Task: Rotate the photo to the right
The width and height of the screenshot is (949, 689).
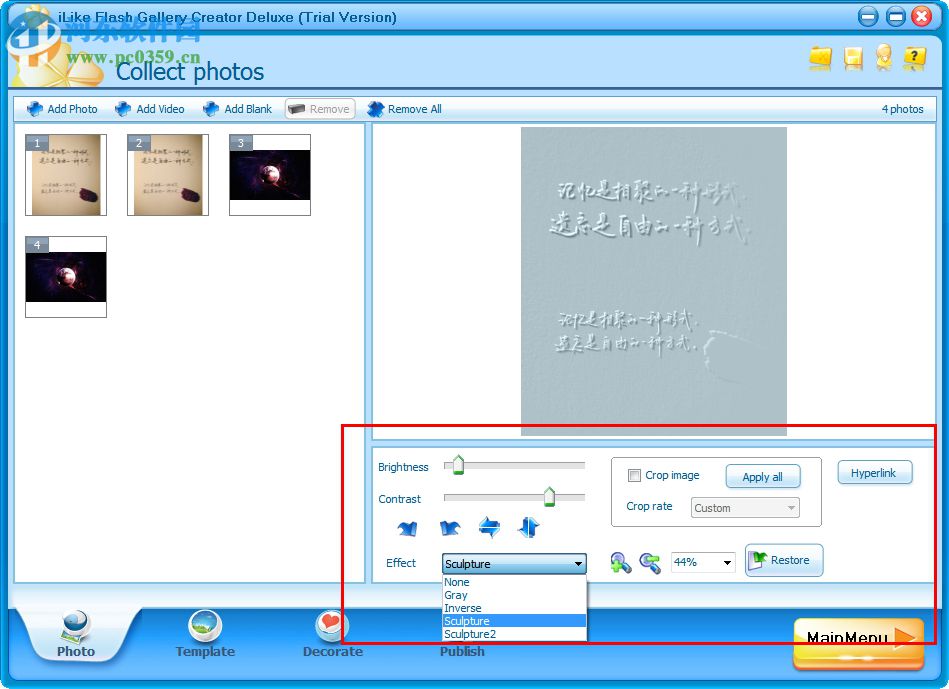Action: point(449,527)
